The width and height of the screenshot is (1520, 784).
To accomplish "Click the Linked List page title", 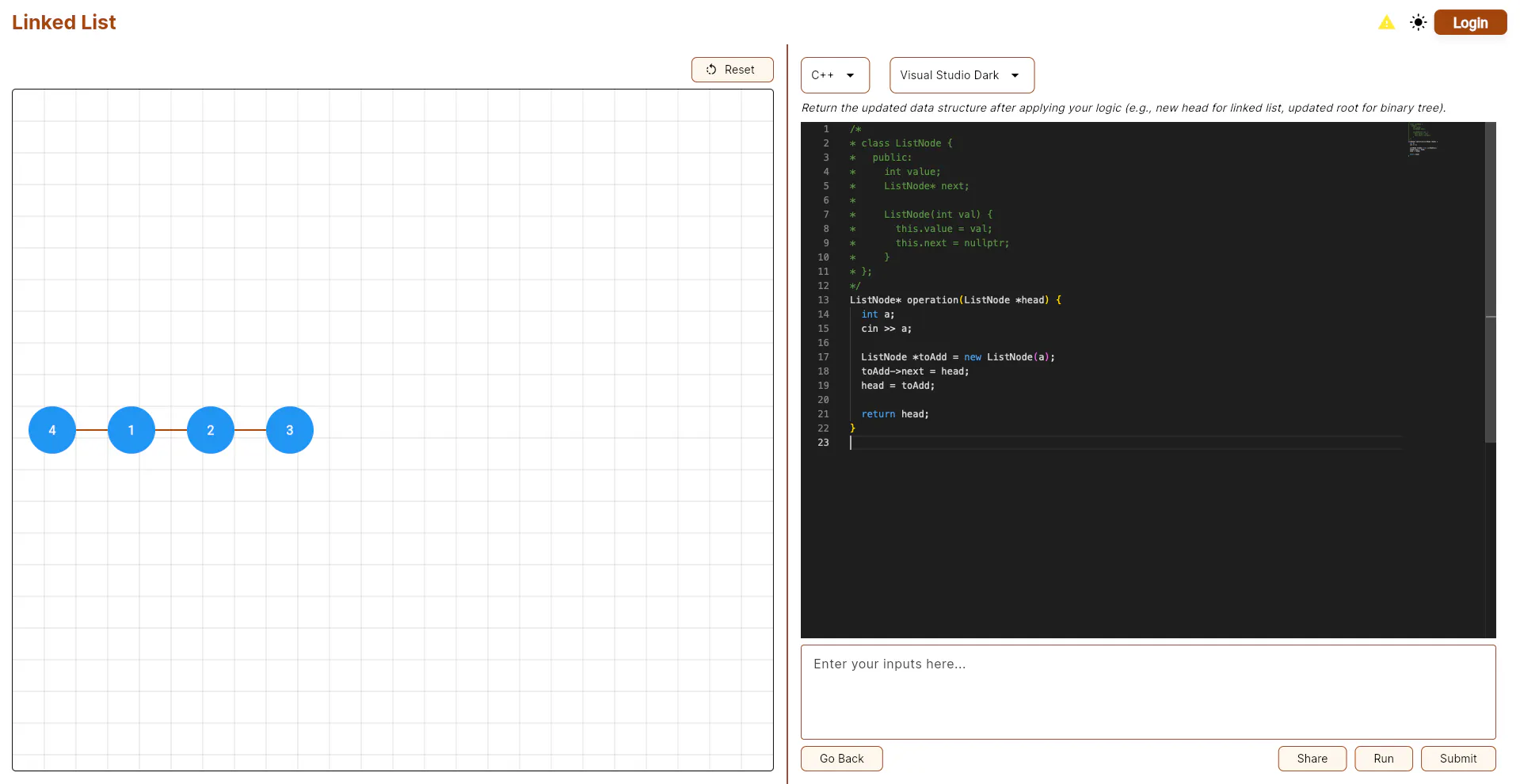I will pyautogui.click(x=63, y=22).
